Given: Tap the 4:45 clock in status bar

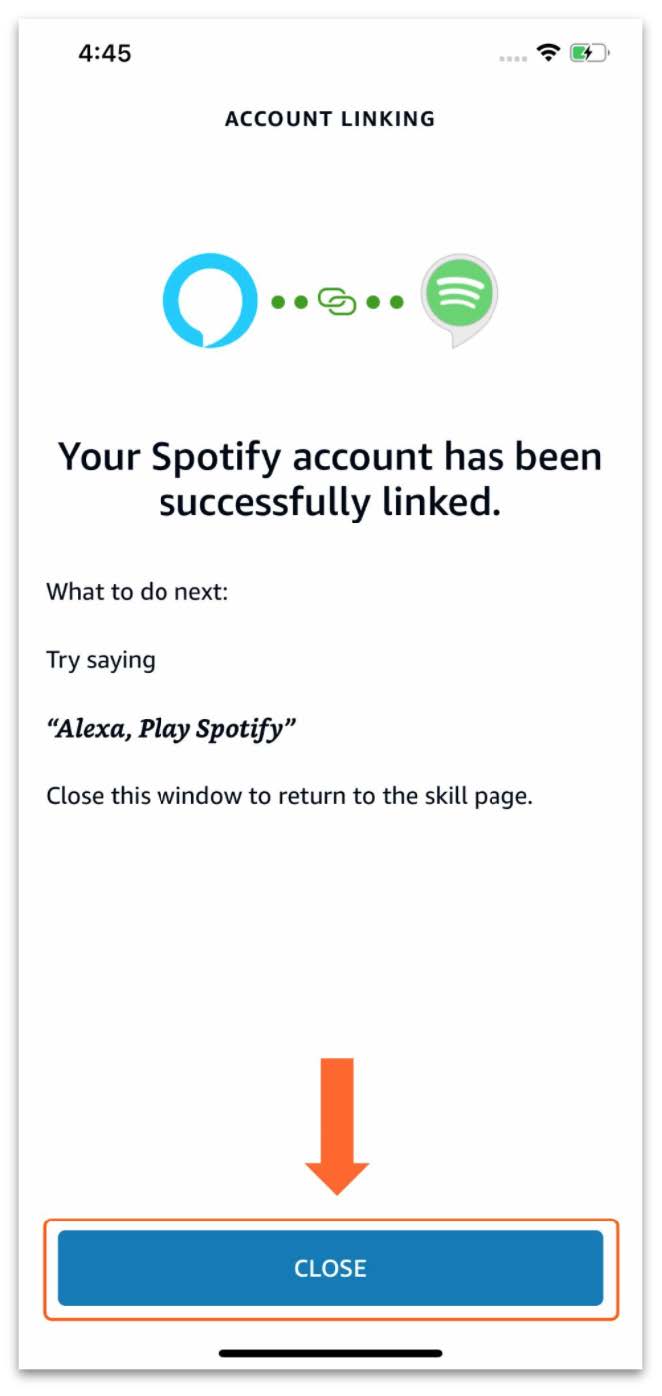Looking at the screenshot, I should pos(105,53).
